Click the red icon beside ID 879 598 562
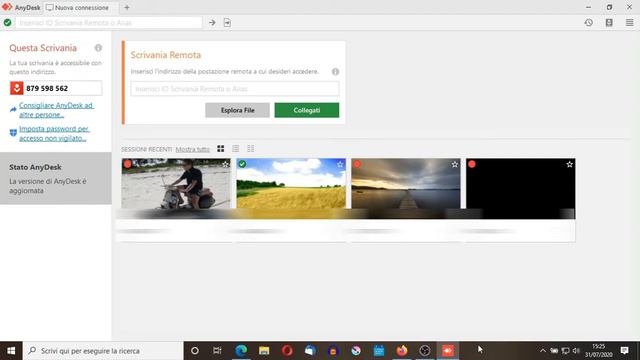This screenshot has width=640, height=360. point(17,88)
